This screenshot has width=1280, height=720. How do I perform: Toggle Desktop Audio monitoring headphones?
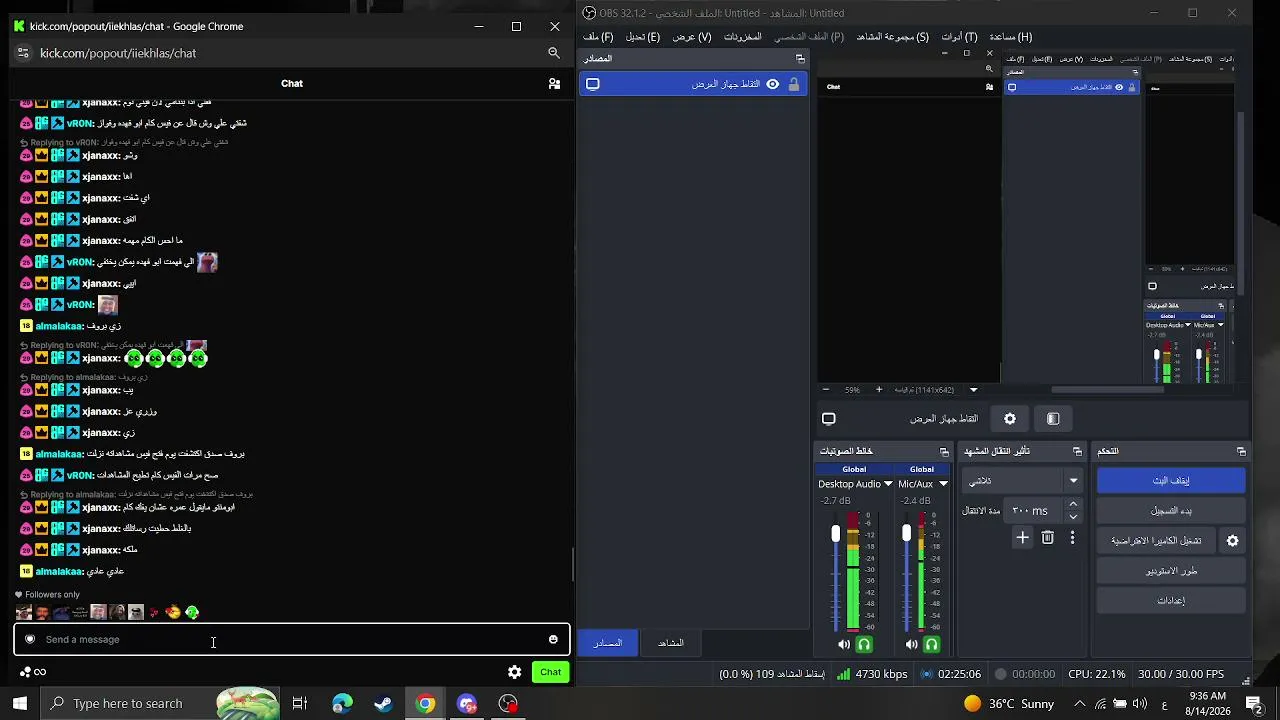click(x=864, y=645)
